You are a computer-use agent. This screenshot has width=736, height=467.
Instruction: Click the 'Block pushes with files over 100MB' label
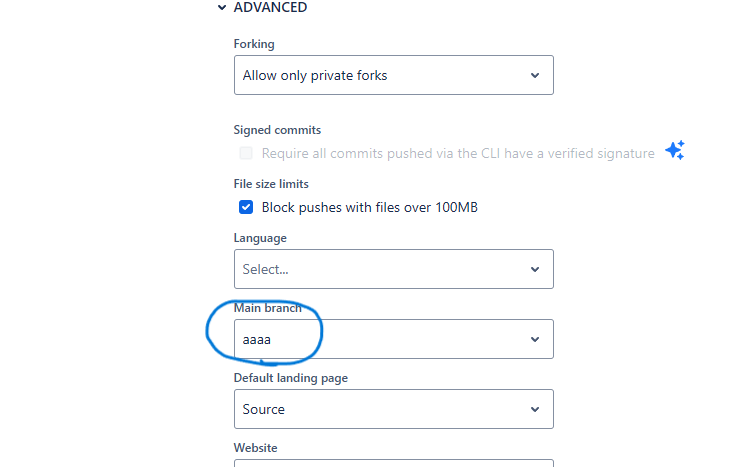click(x=370, y=207)
